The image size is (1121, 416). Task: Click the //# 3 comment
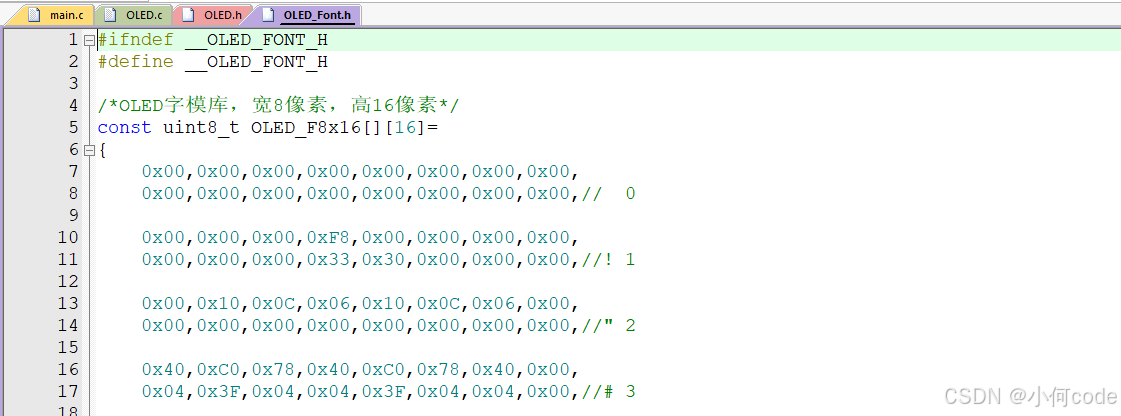[608, 391]
